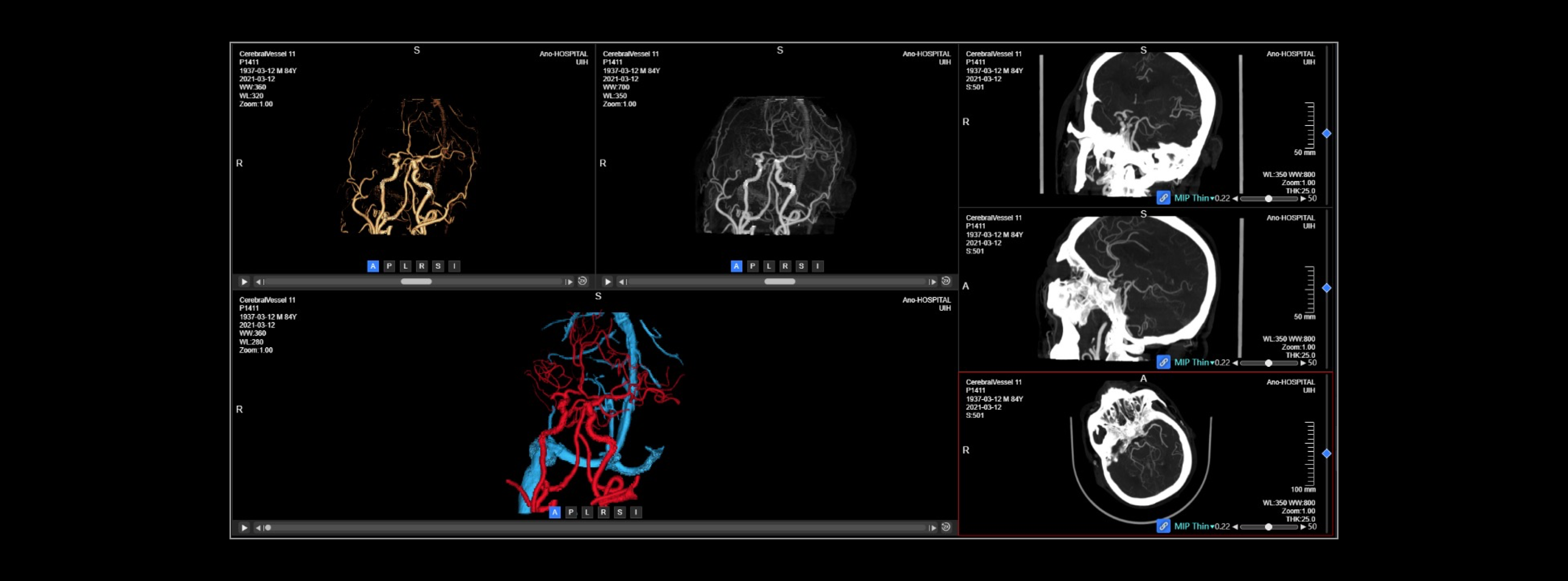Click WW:700 text in grayscale MIP panel
1568x581 pixels.
(x=616, y=87)
